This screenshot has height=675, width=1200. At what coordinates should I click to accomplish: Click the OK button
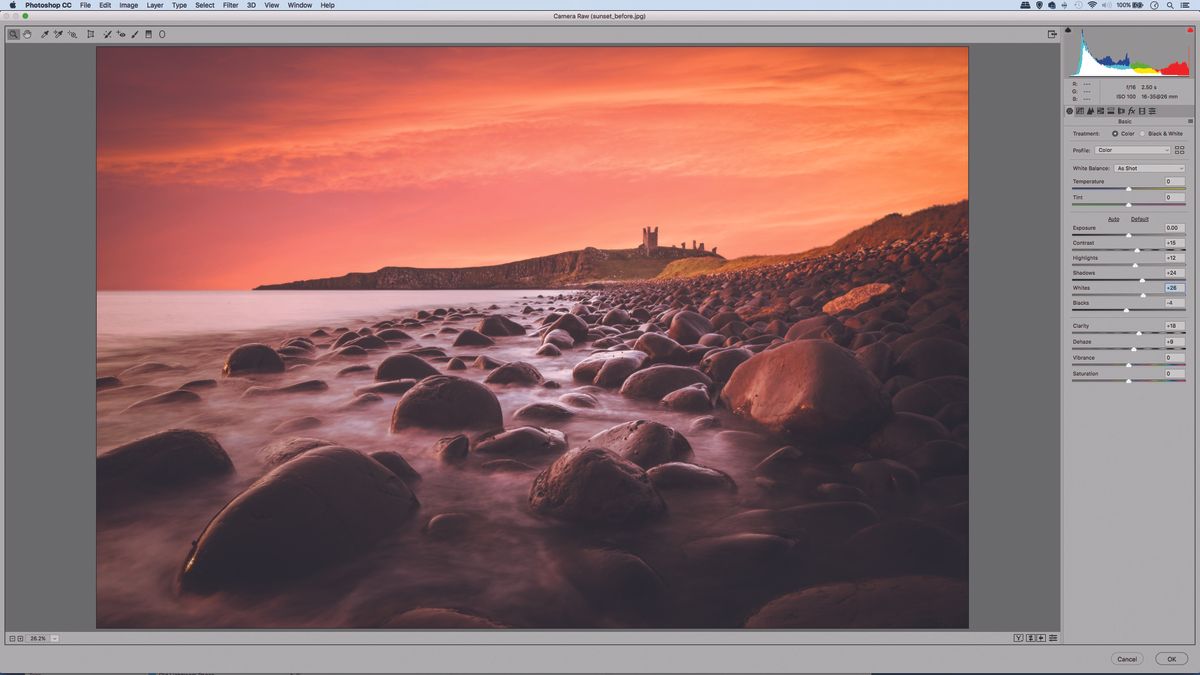coord(1172,659)
